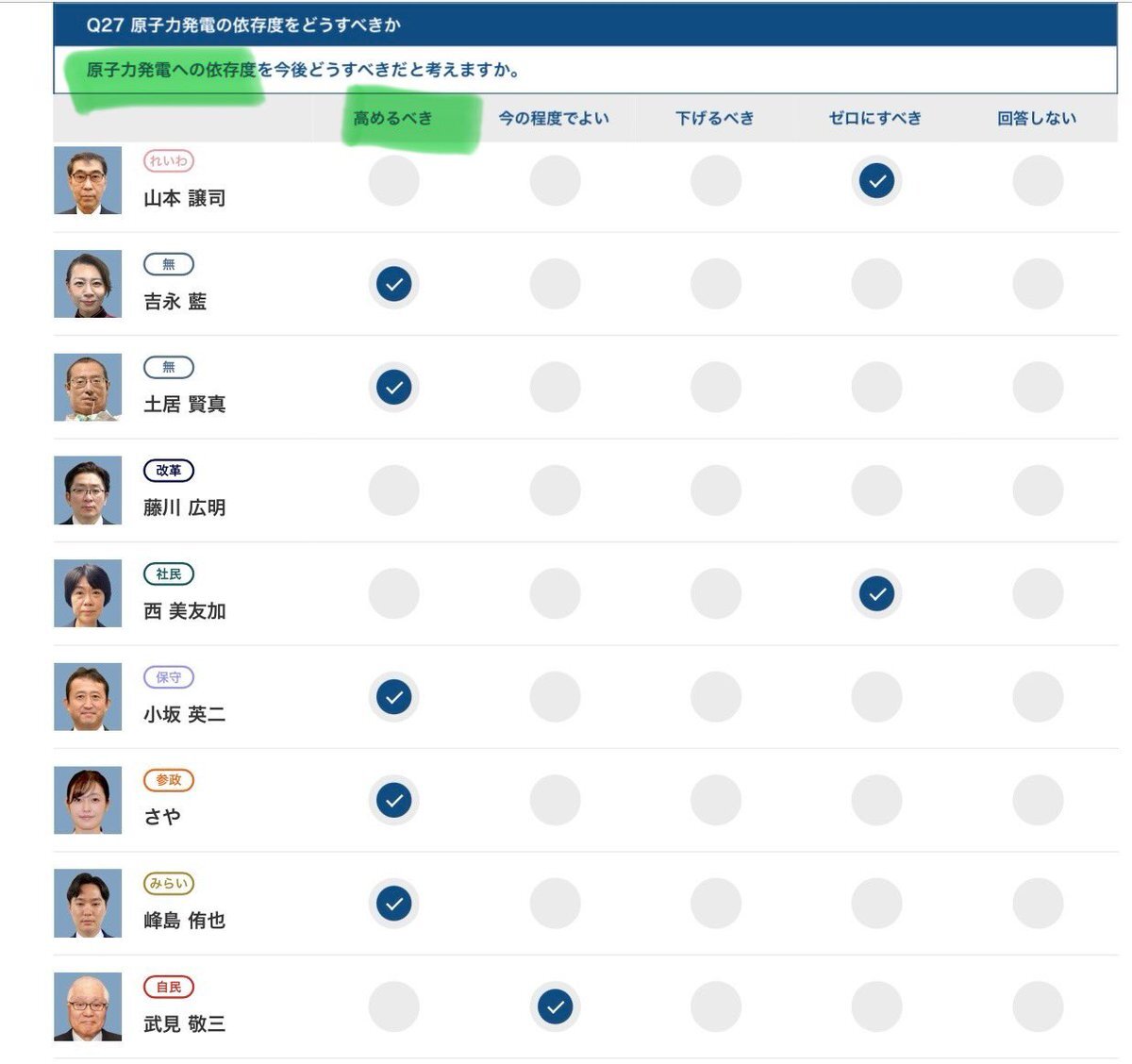
Task: Click the 今の程度でよい column header
Action: point(554,118)
